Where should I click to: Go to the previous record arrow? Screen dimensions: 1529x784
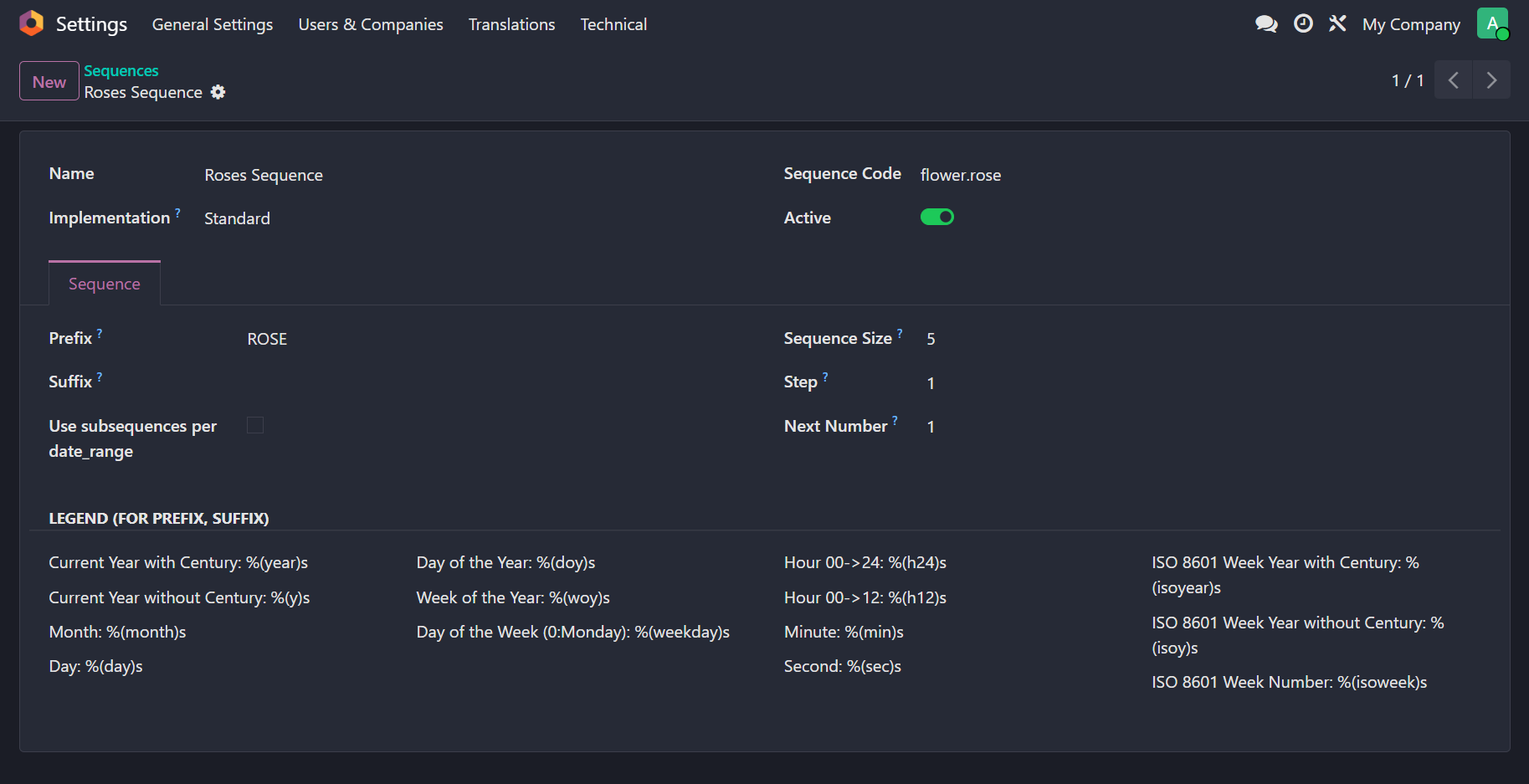[1454, 80]
